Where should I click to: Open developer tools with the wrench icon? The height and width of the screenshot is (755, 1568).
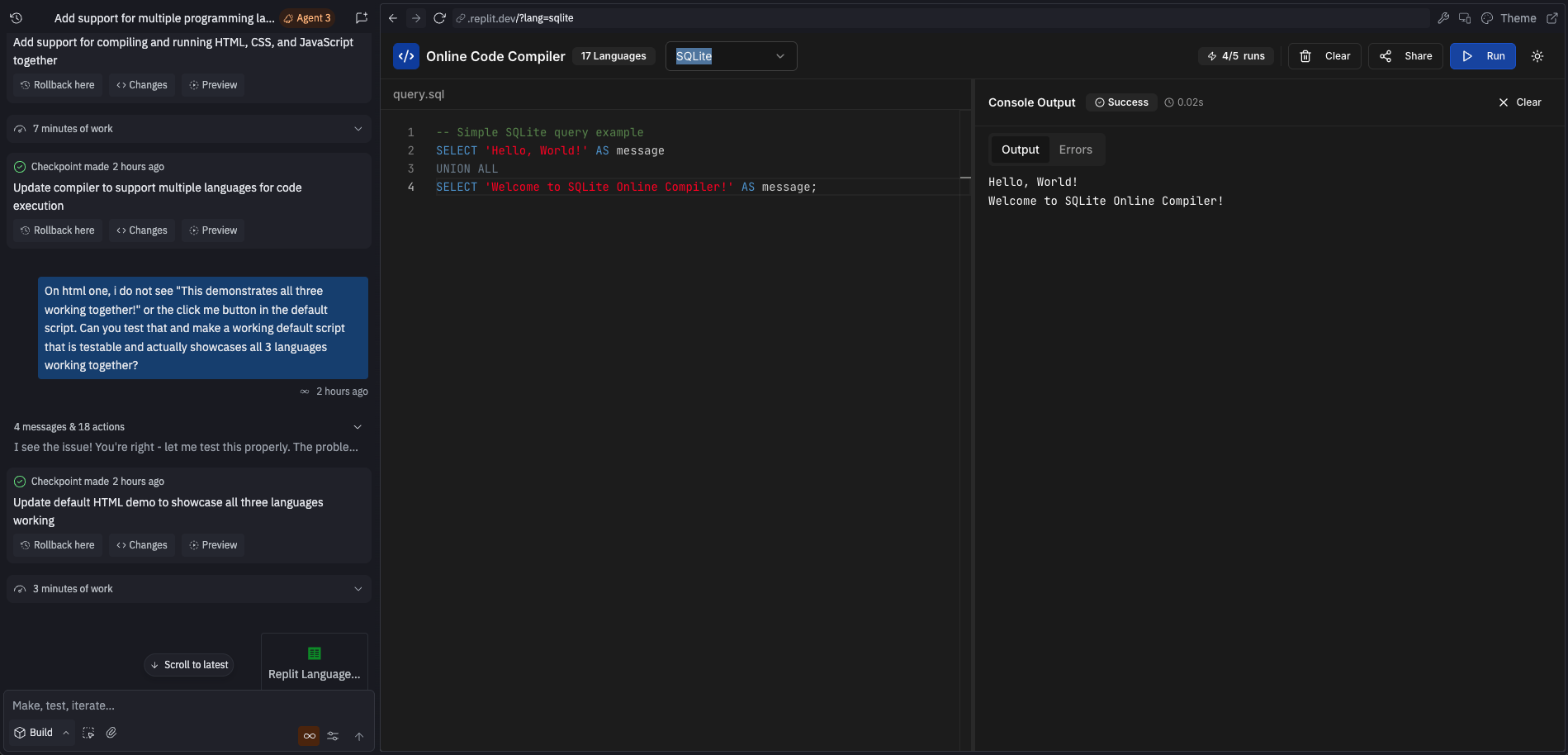point(1443,17)
